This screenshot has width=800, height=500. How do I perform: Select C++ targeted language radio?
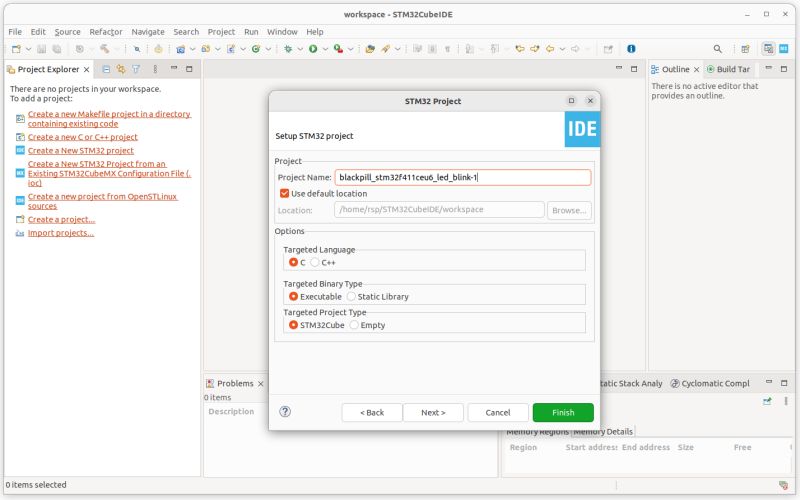(315, 262)
